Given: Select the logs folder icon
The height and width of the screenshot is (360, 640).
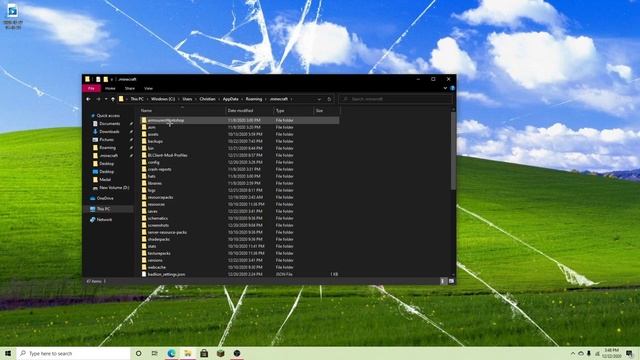Looking at the screenshot, I should pyautogui.click(x=144, y=190).
